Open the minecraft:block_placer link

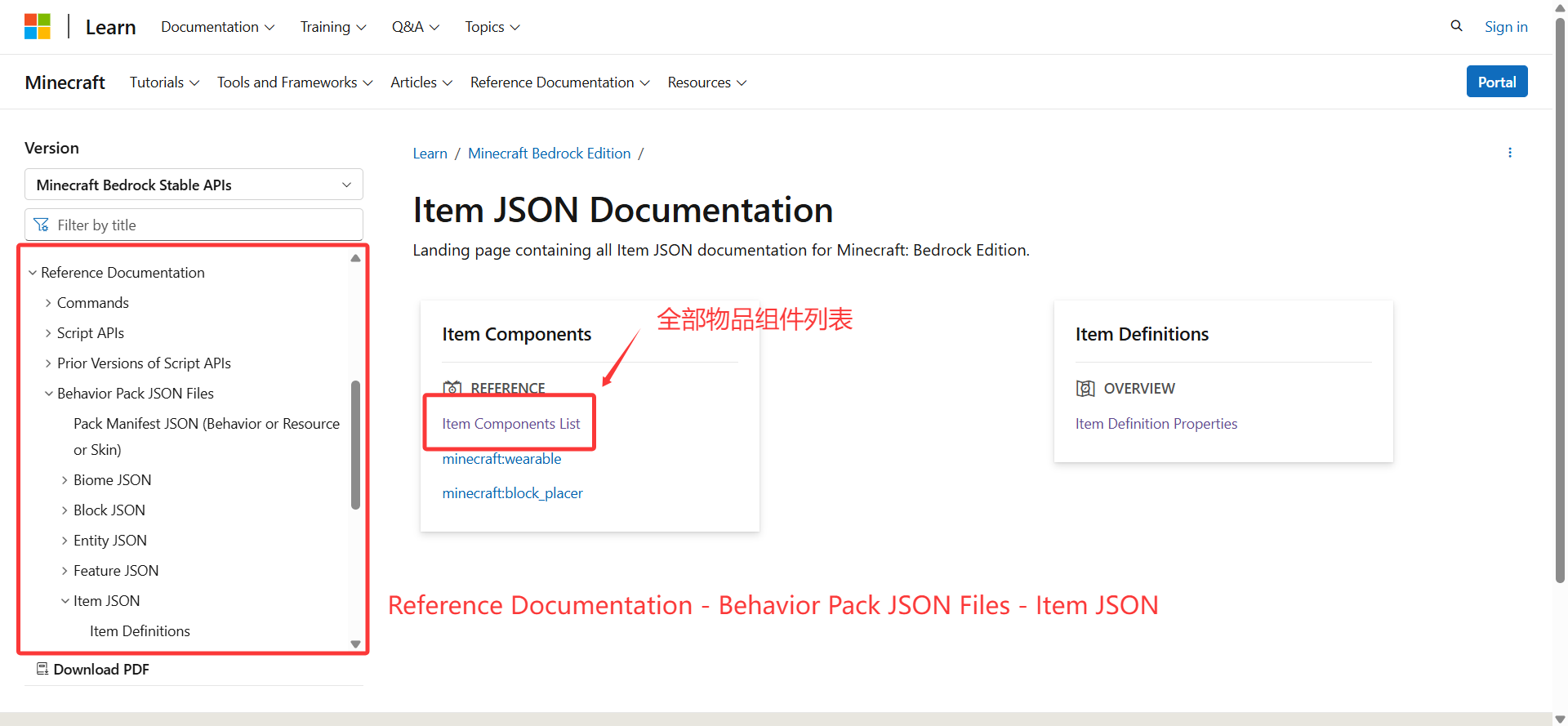(512, 493)
